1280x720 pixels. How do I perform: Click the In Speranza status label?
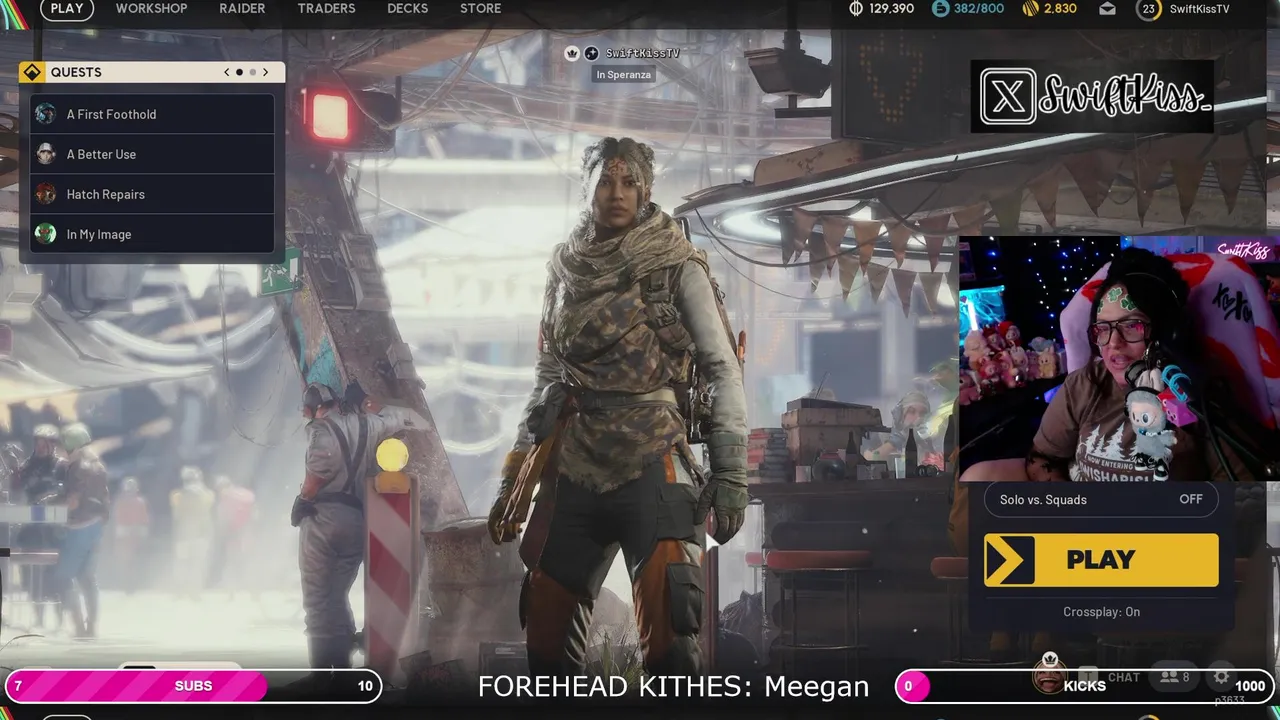[623, 75]
